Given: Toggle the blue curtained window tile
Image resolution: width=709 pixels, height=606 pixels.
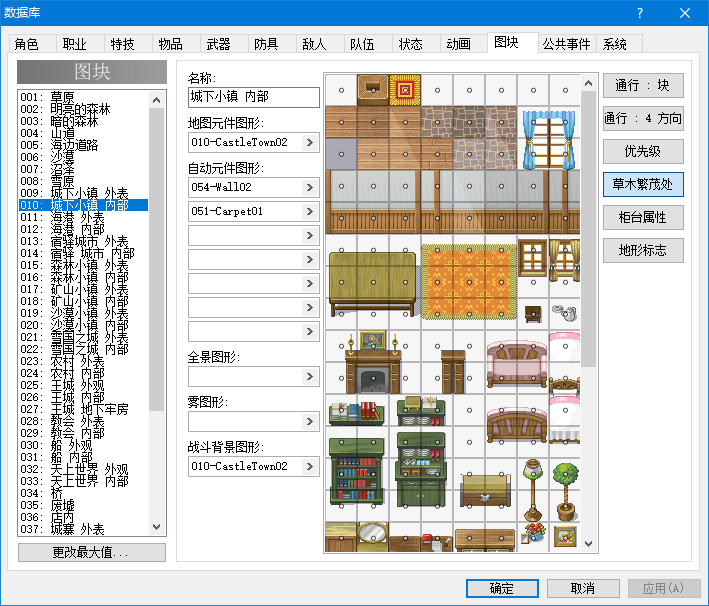Looking at the screenshot, I should [549, 138].
